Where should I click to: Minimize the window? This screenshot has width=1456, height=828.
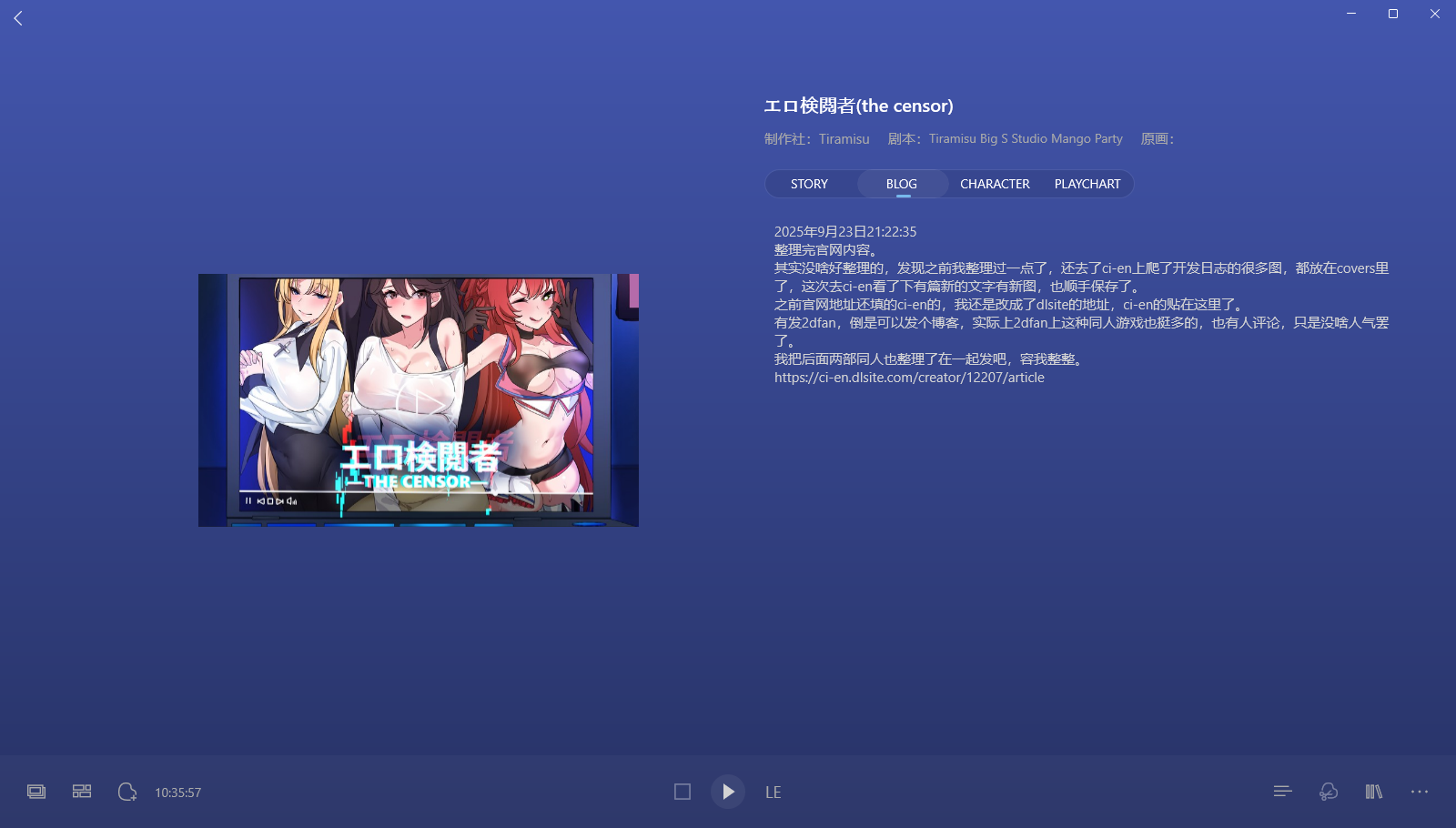tap(1351, 14)
